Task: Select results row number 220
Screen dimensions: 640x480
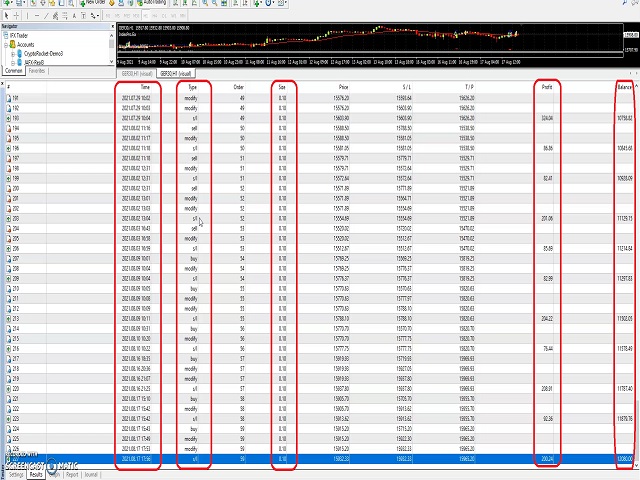Action: (x=318, y=389)
